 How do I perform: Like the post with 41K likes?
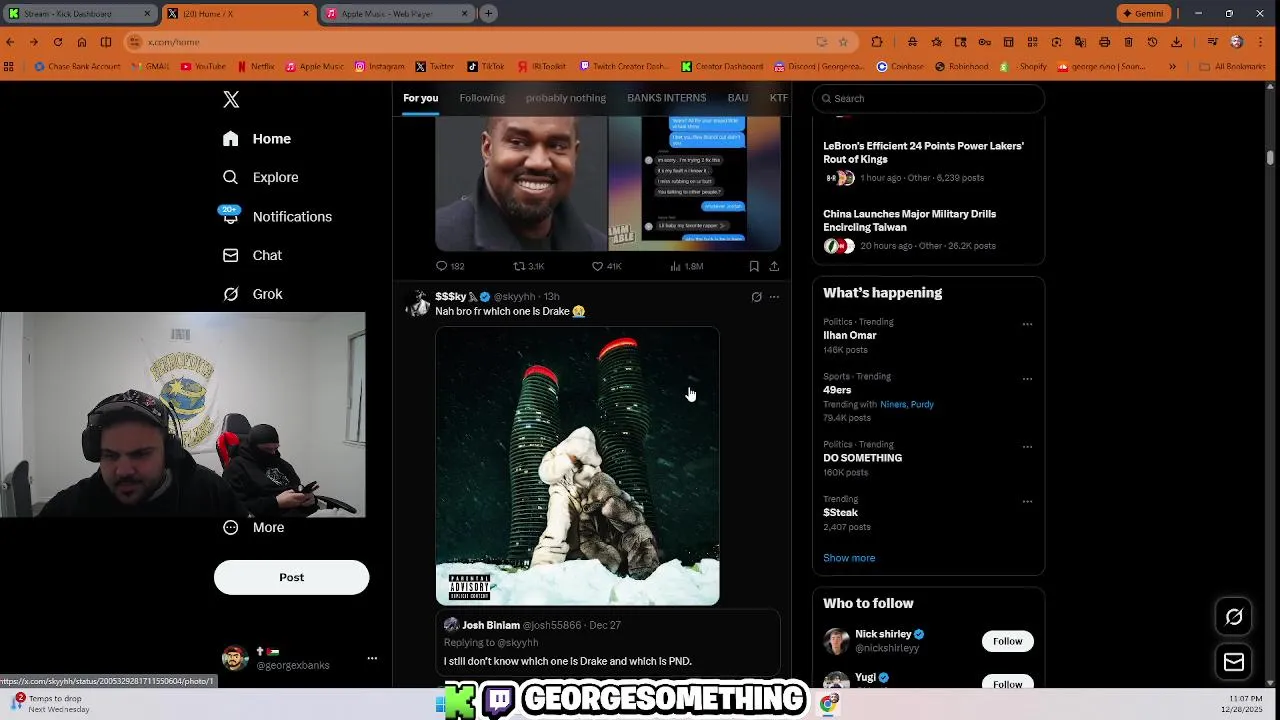pyautogui.click(x=598, y=266)
